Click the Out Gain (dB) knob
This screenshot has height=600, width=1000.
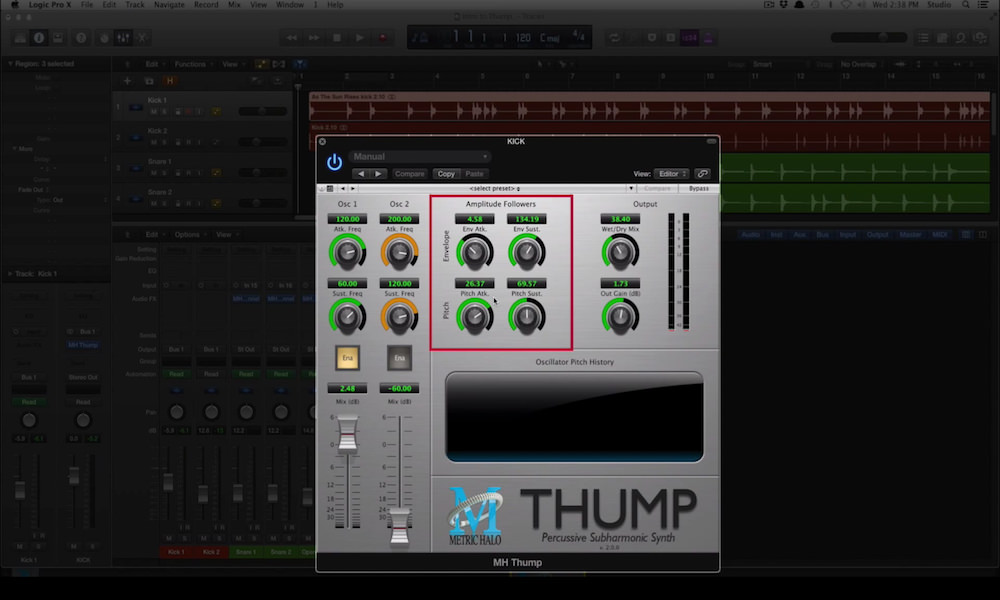(620, 317)
